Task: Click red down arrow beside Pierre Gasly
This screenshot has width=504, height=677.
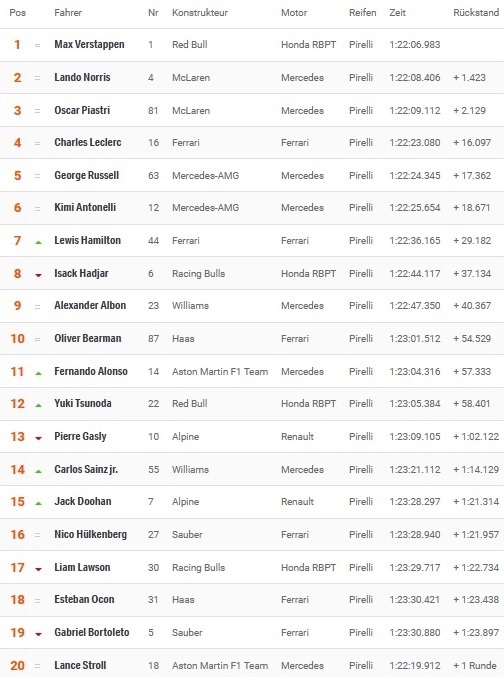Action: tap(38, 438)
